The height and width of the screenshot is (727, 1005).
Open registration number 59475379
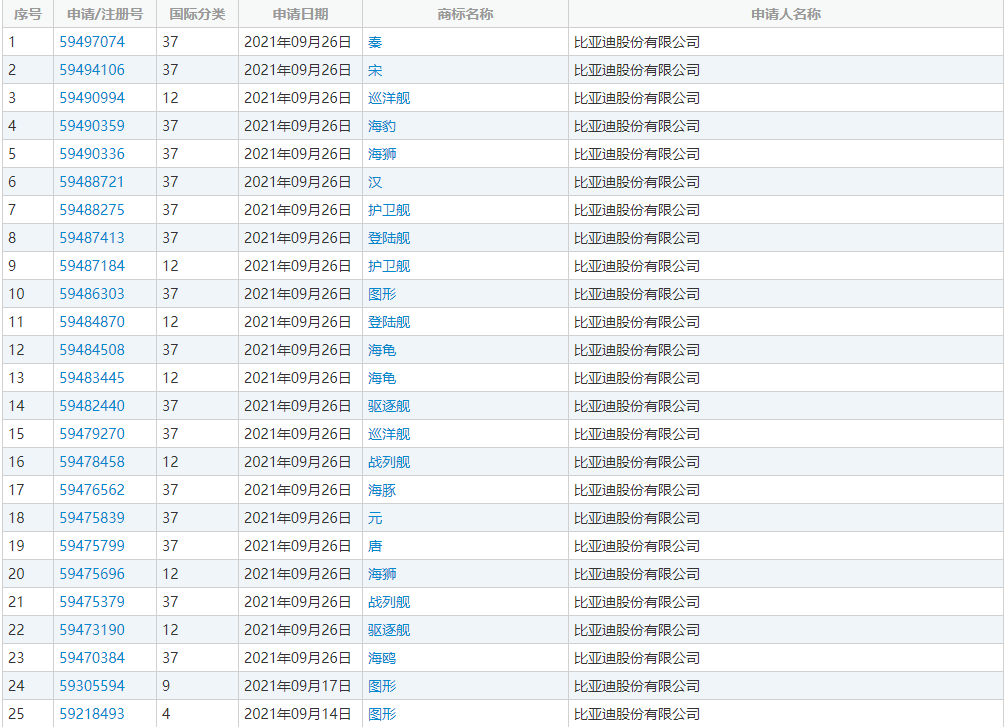(92, 602)
